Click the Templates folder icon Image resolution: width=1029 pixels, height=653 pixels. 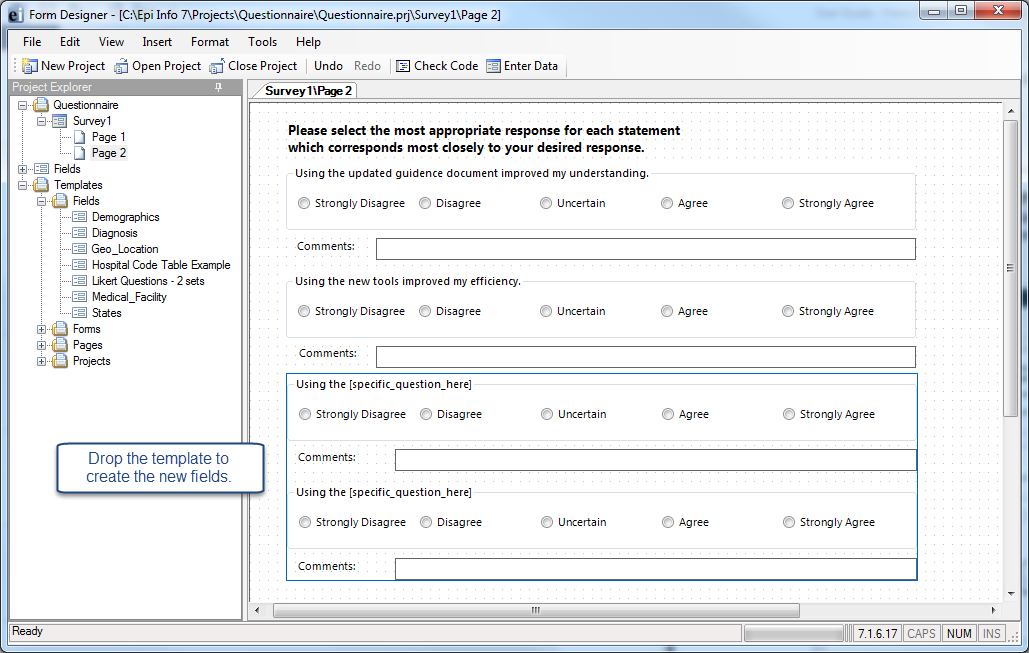pyautogui.click(x=41, y=185)
